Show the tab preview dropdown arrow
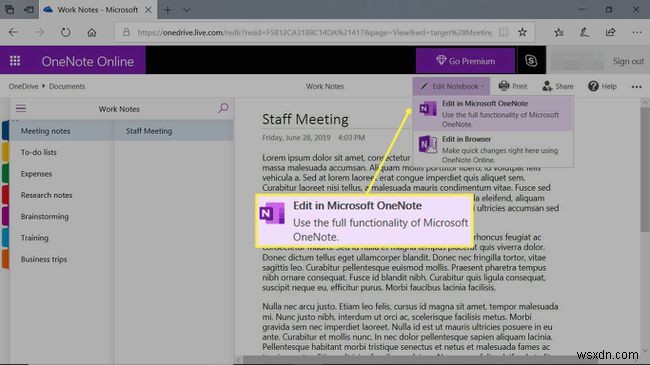 tap(187, 10)
